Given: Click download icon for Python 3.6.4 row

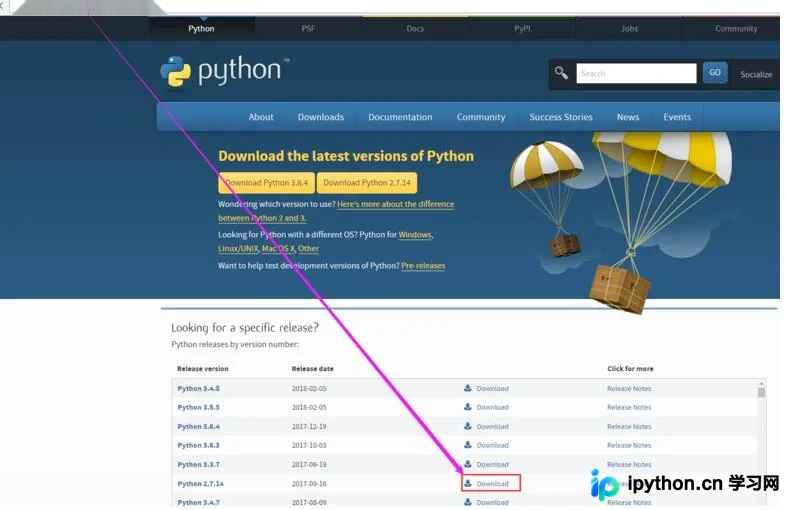Looking at the screenshot, I should tap(467, 426).
